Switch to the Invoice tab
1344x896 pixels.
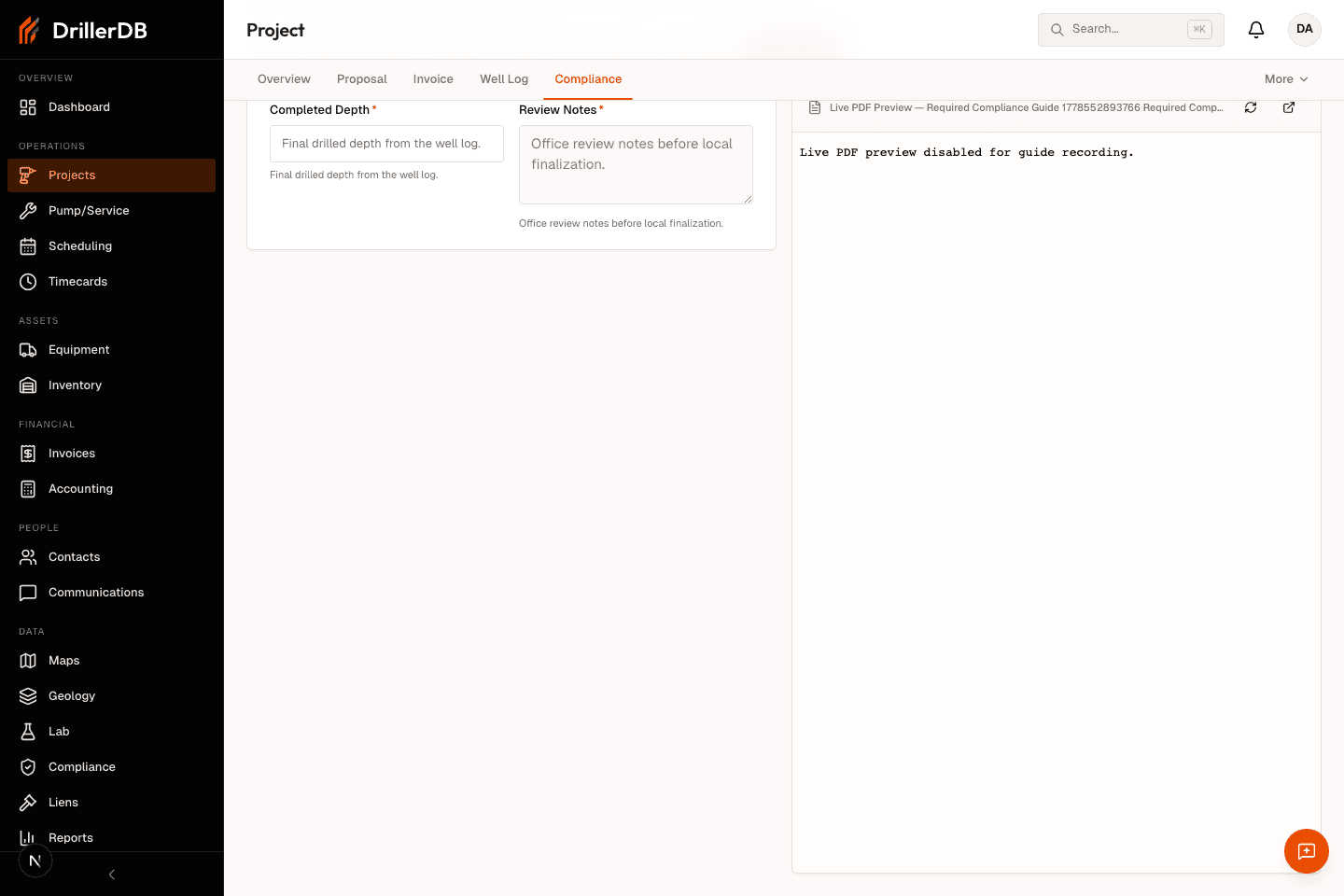pyautogui.click(x=433, y=79)
